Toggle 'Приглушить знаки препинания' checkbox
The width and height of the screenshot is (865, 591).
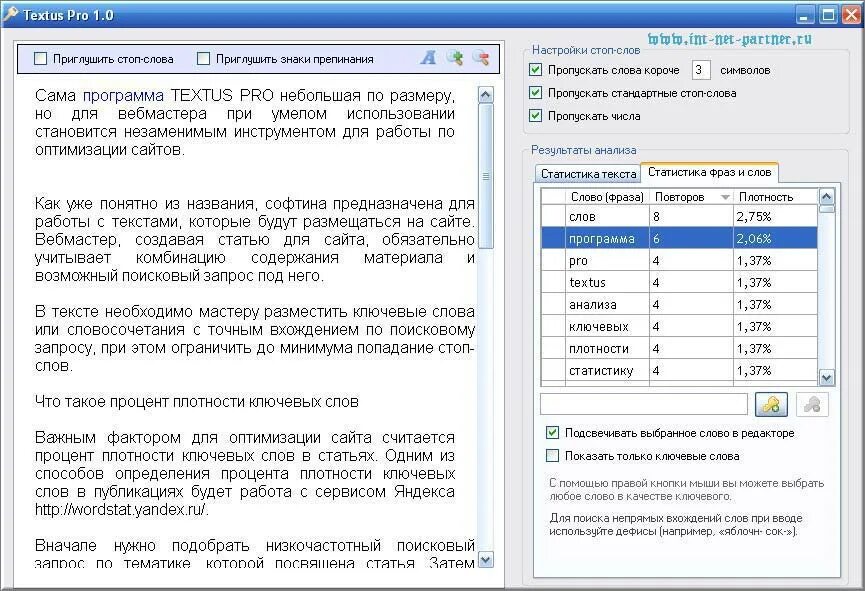coord(204,58)
